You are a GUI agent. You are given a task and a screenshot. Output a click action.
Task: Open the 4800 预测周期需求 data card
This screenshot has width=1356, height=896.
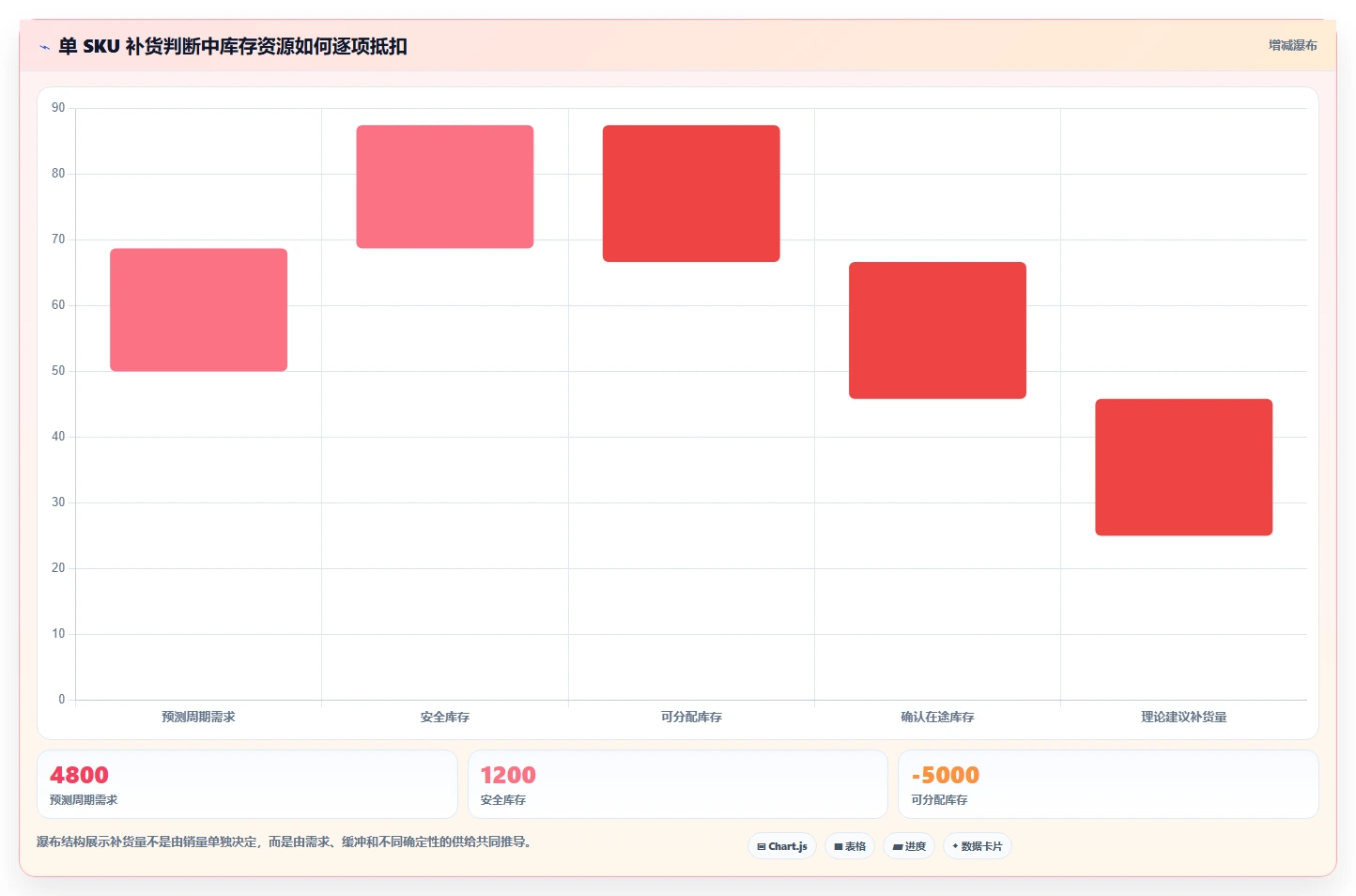247,784
